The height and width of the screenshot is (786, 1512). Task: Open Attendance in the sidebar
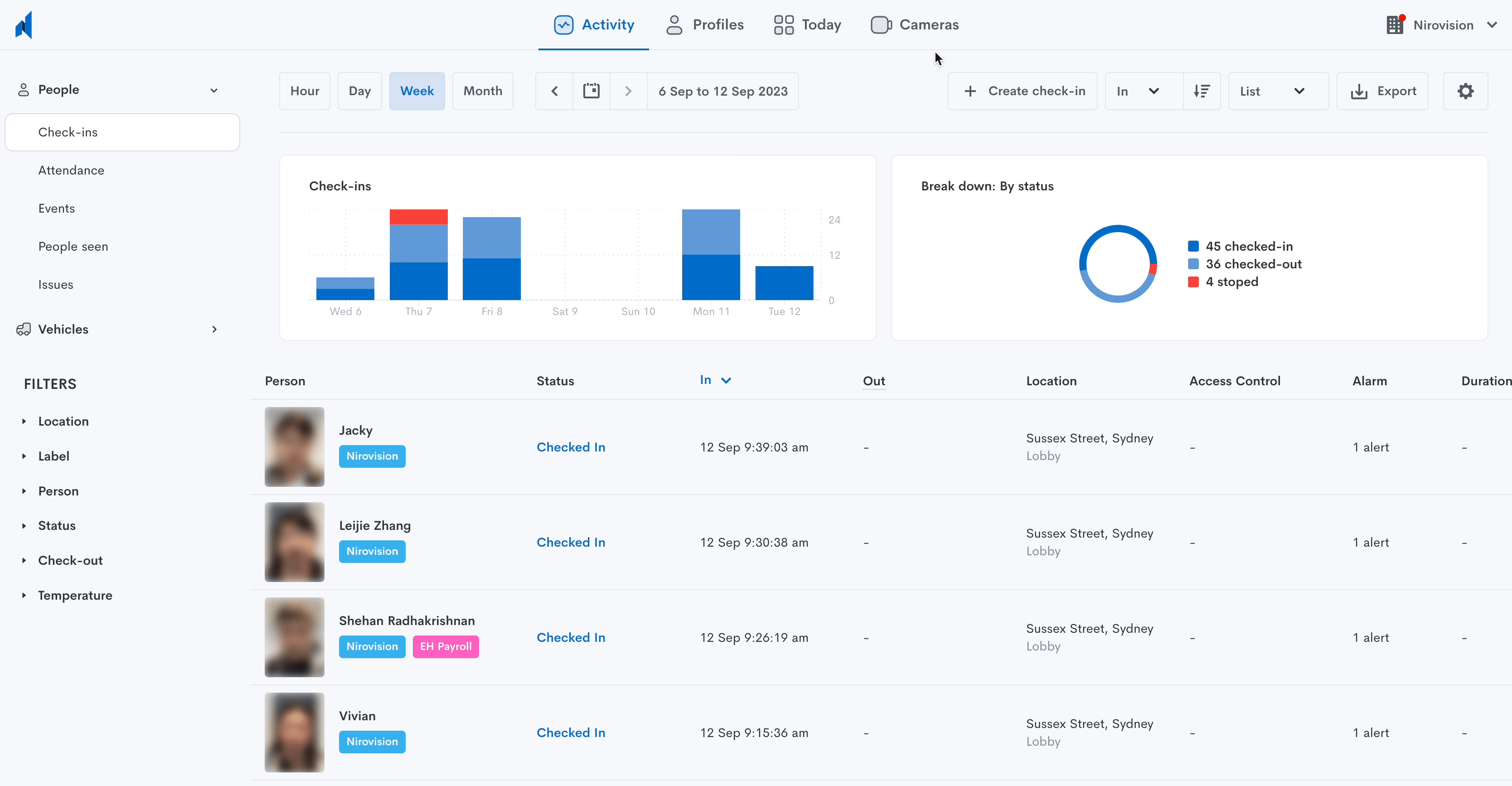point(71,170)
